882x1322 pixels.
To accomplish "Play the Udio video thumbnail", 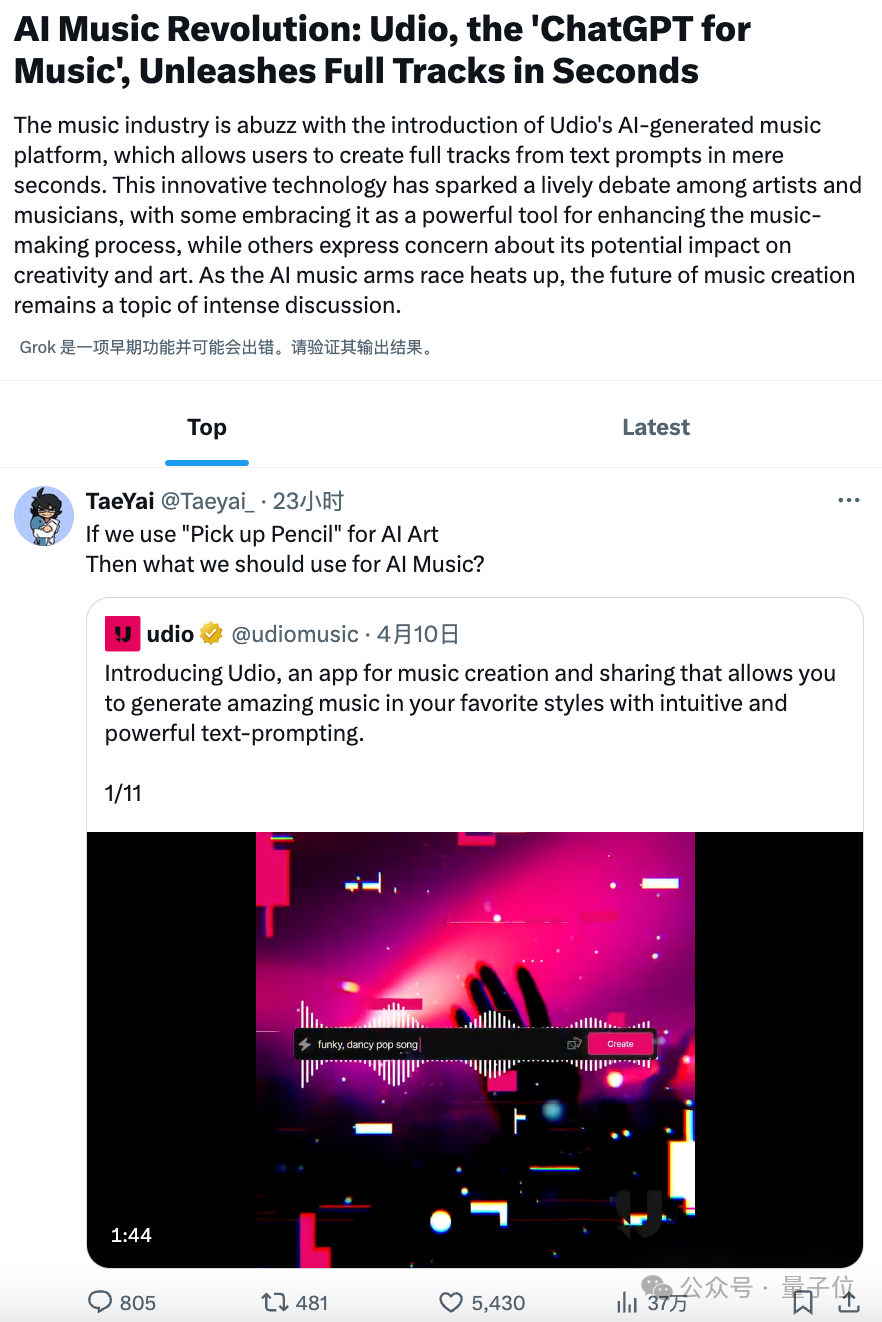I will tap(475, 1049).
